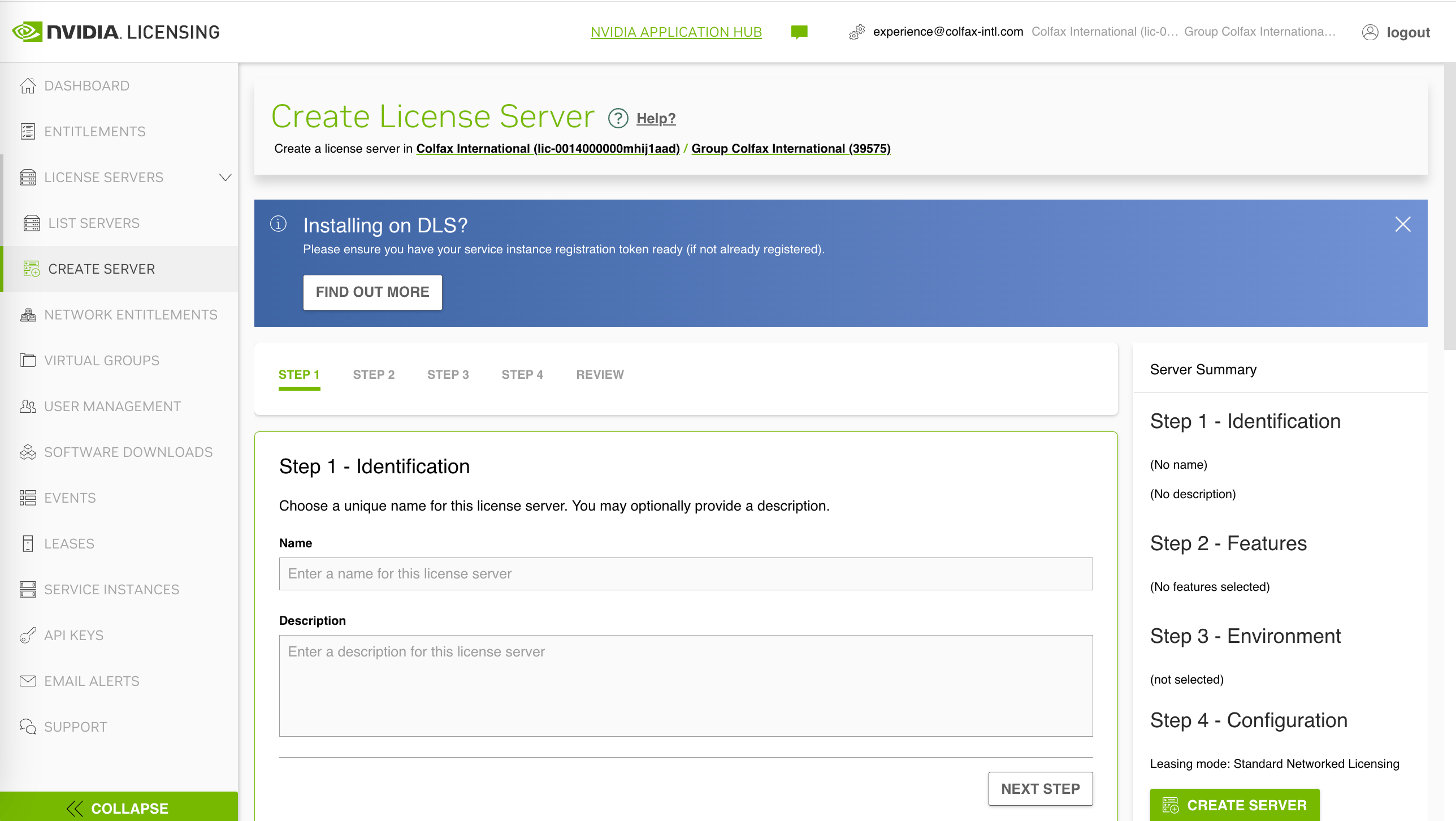Click the Virtual Groups folder icon

coord(28,360)
